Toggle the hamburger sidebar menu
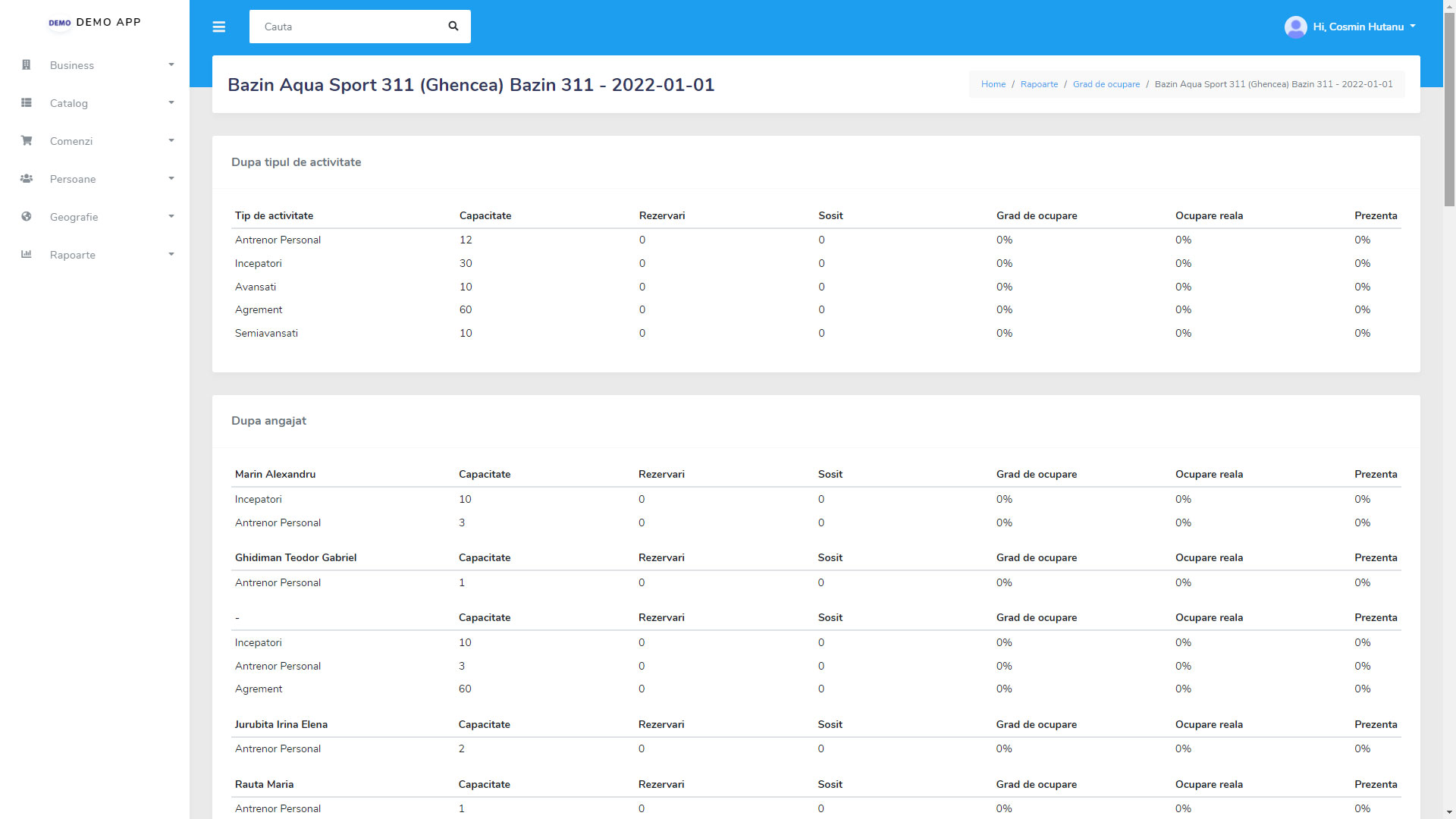This screenshot has width=1456, height=819. (x=218, y=27)
